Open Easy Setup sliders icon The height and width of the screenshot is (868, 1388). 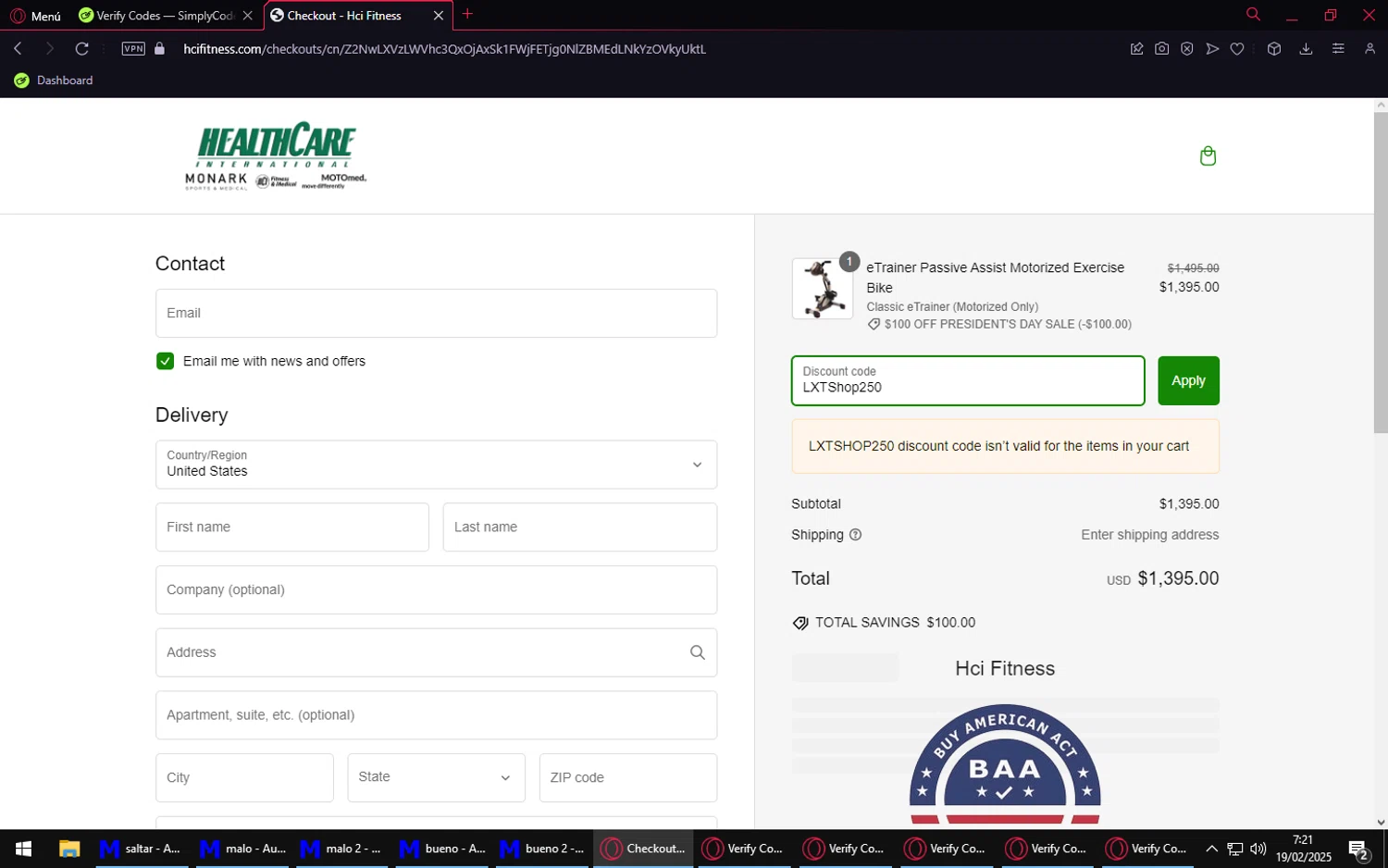[x=1338, y=49]
